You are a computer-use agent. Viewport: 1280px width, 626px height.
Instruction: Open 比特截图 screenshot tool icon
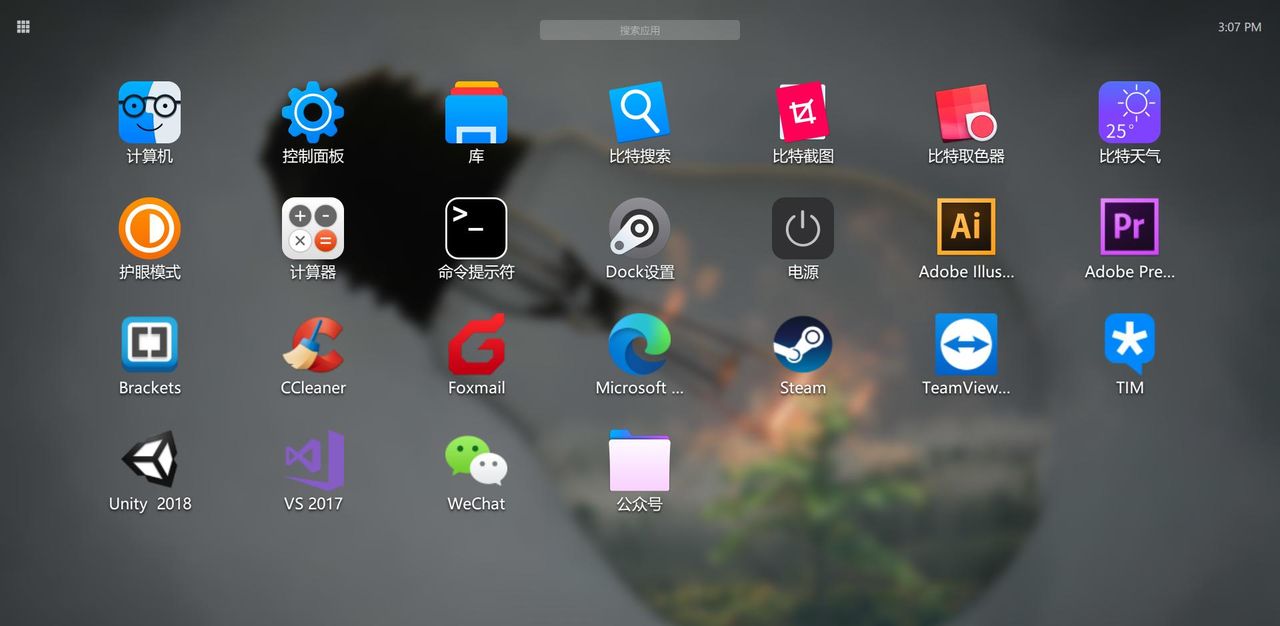click(x=803, y=112)
